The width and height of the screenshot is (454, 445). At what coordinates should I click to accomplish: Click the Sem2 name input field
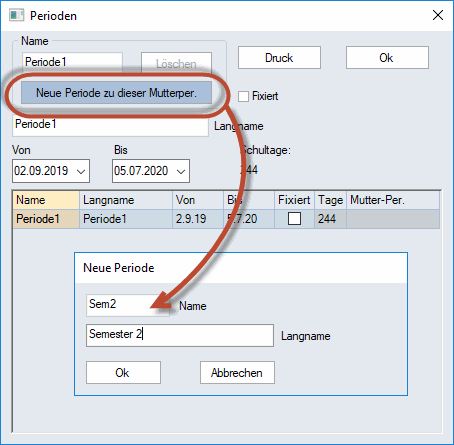[128, 305]
